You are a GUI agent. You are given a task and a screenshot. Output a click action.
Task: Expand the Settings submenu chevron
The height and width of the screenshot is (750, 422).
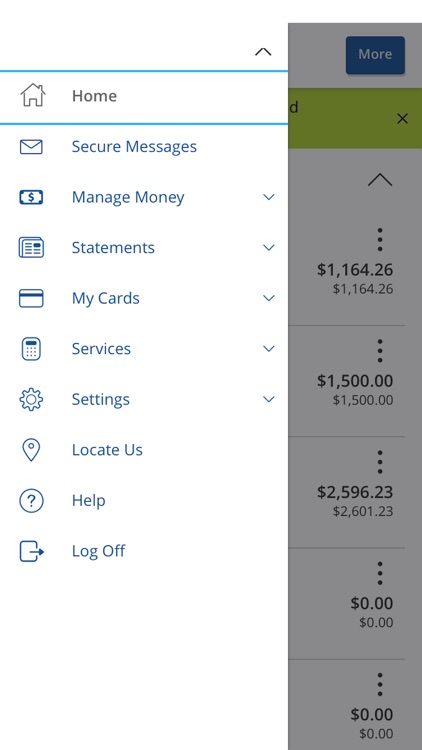pos(269,399)
